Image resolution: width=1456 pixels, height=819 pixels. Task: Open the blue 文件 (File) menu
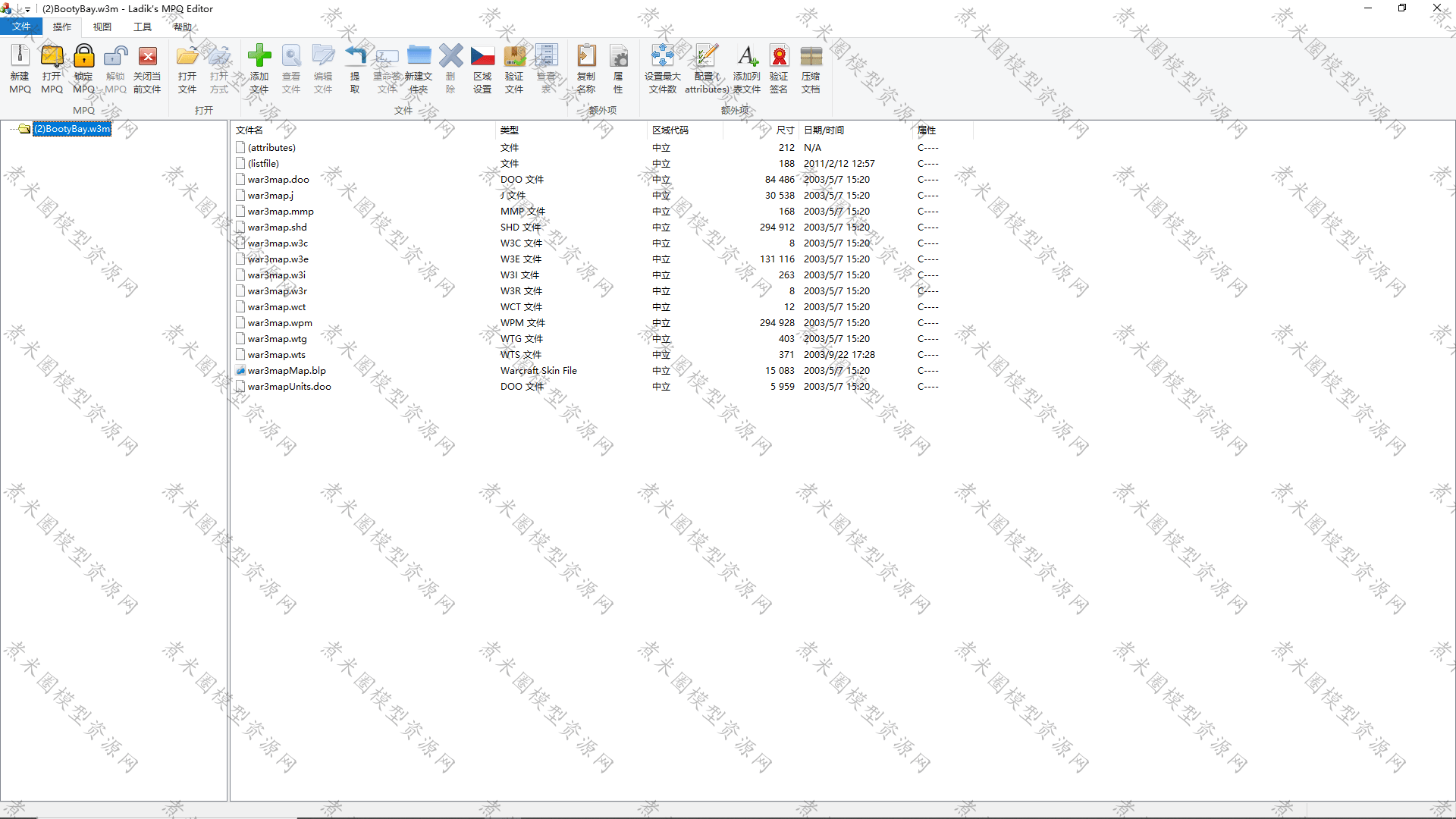coord(21,27)
